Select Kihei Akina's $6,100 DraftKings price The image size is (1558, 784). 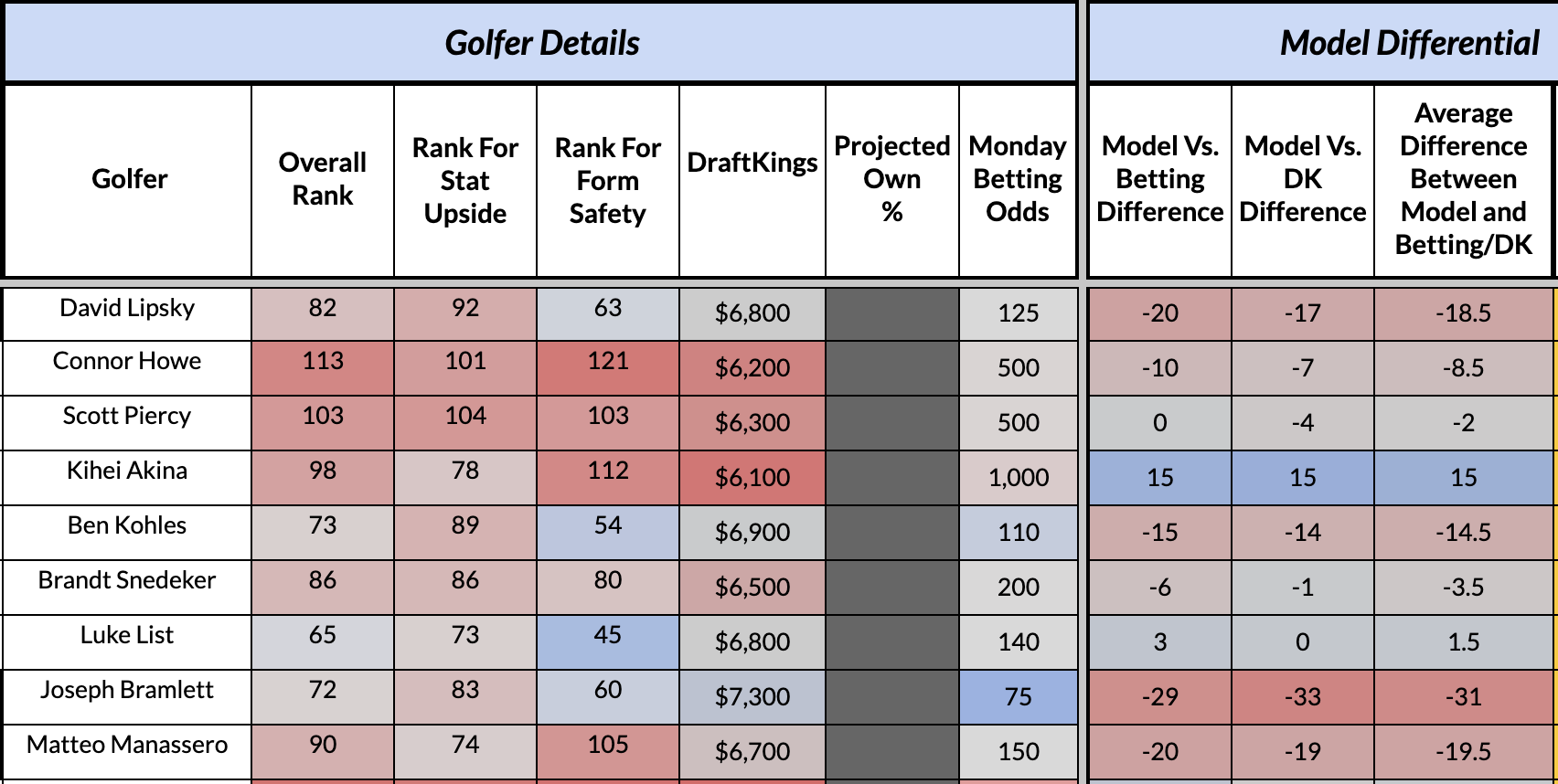(752, 477)
